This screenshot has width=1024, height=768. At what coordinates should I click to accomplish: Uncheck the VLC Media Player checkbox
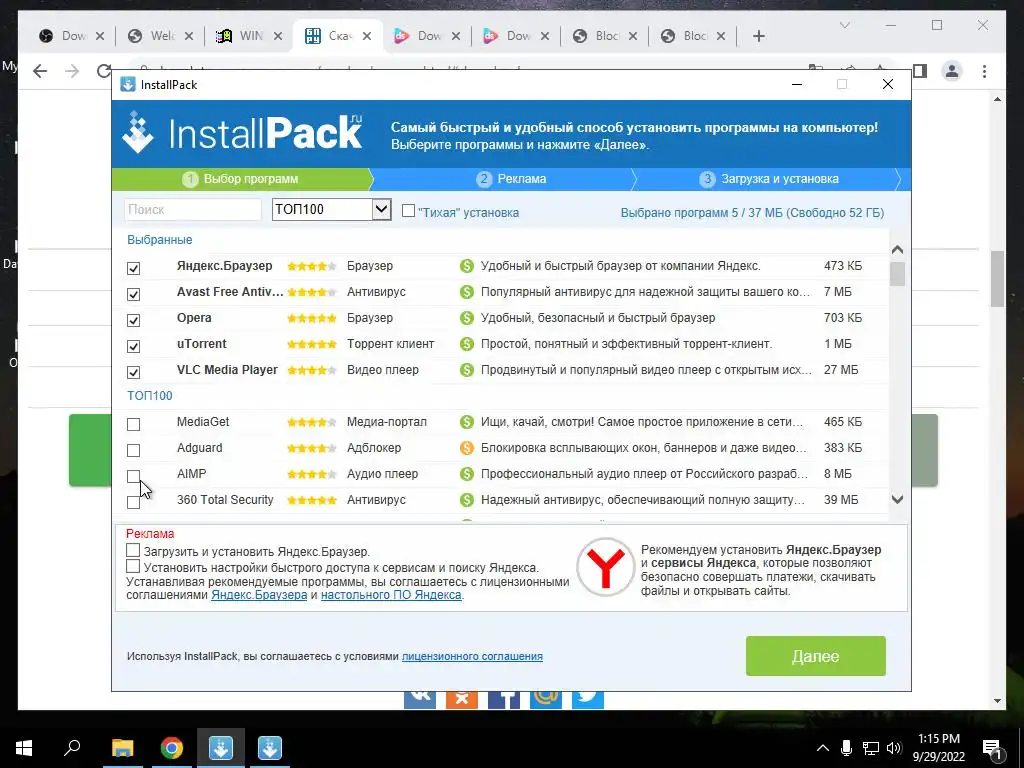tap(133, 372)
